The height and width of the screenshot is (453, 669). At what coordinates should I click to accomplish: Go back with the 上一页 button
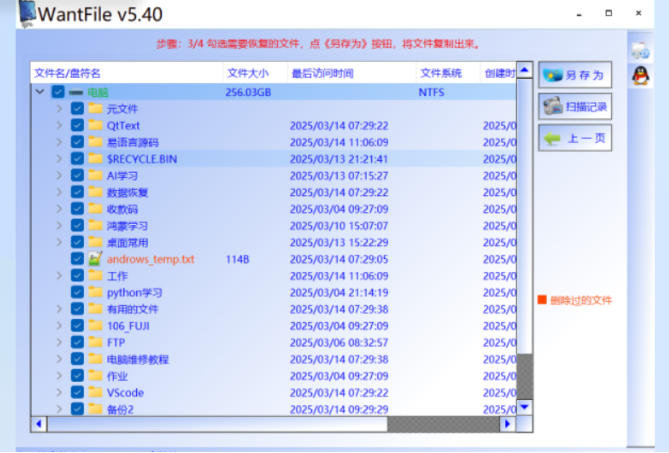pos(575,138)
